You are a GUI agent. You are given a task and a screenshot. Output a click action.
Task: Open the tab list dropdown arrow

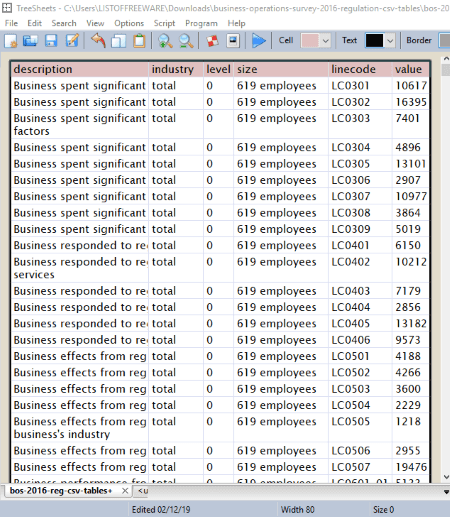[446, 491]
